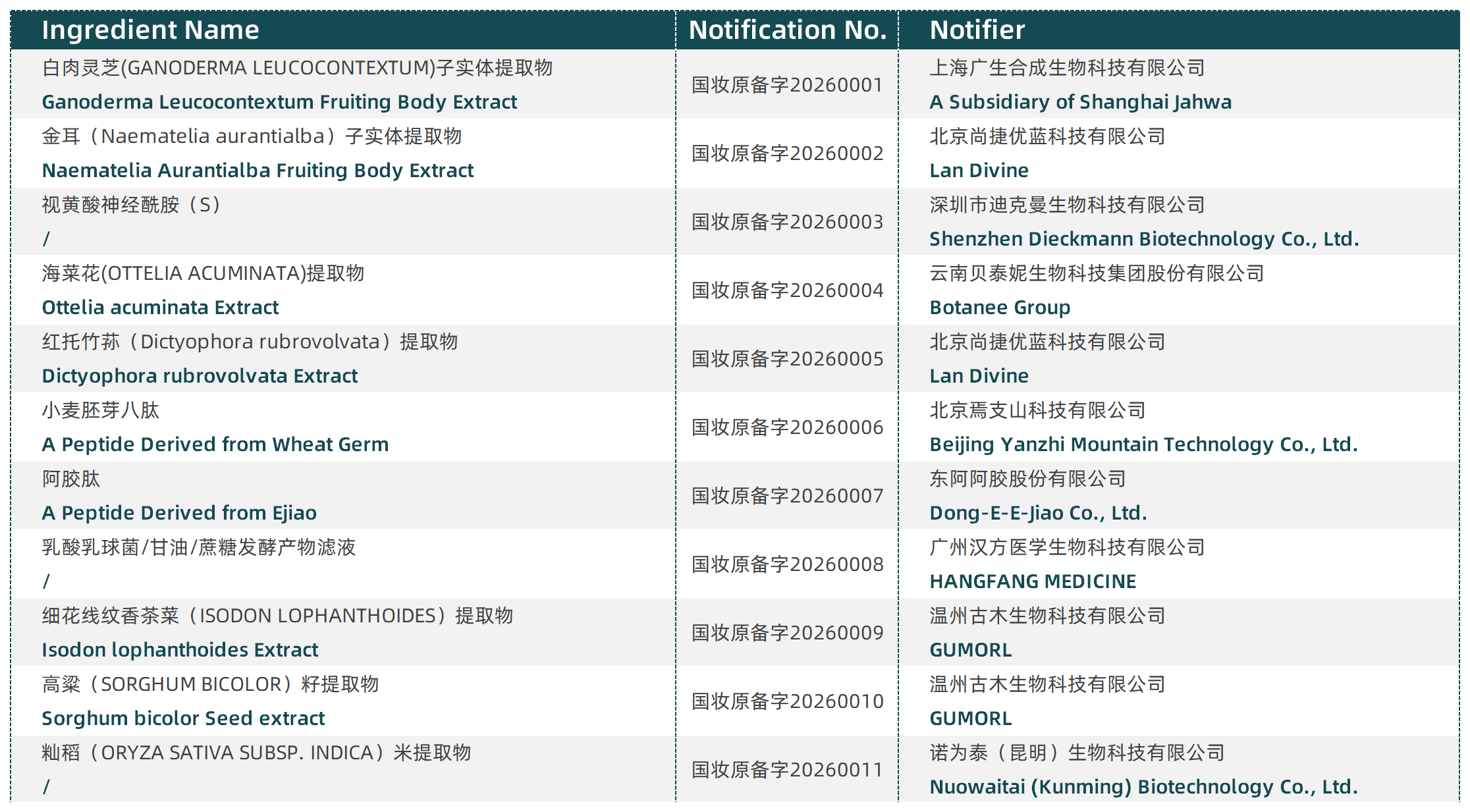This screenshot has height=812, width=1470.
Task: Select notification number 国妆原备字20260003
Action: (787, 222)
